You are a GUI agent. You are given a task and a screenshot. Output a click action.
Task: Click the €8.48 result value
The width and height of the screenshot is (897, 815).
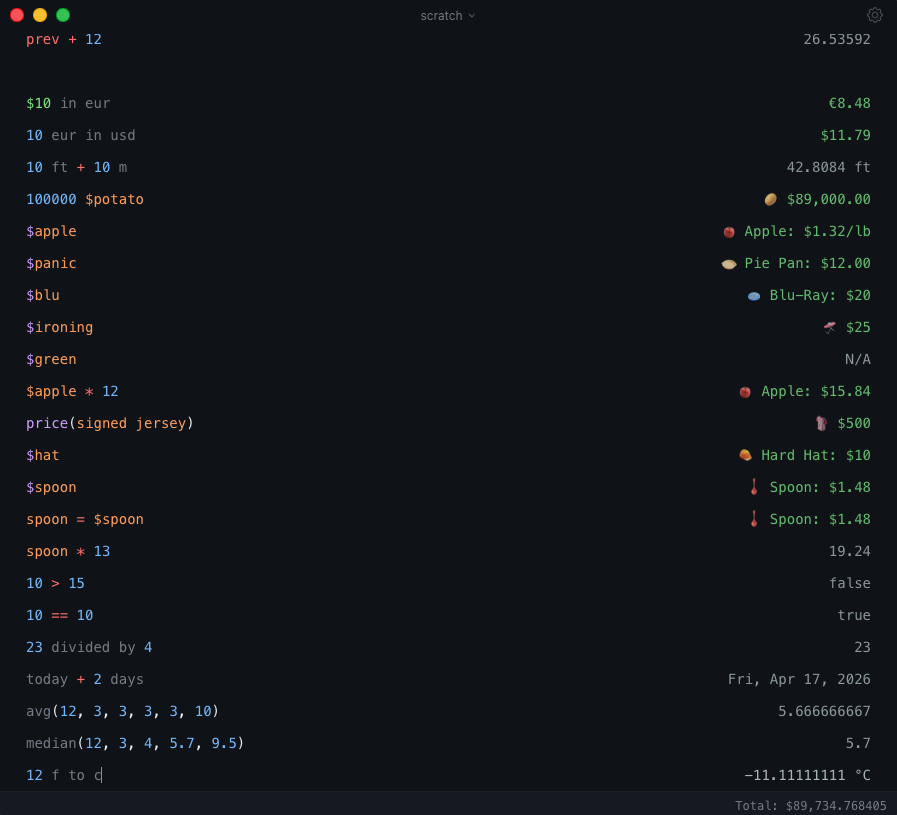[x=852, y=103]
